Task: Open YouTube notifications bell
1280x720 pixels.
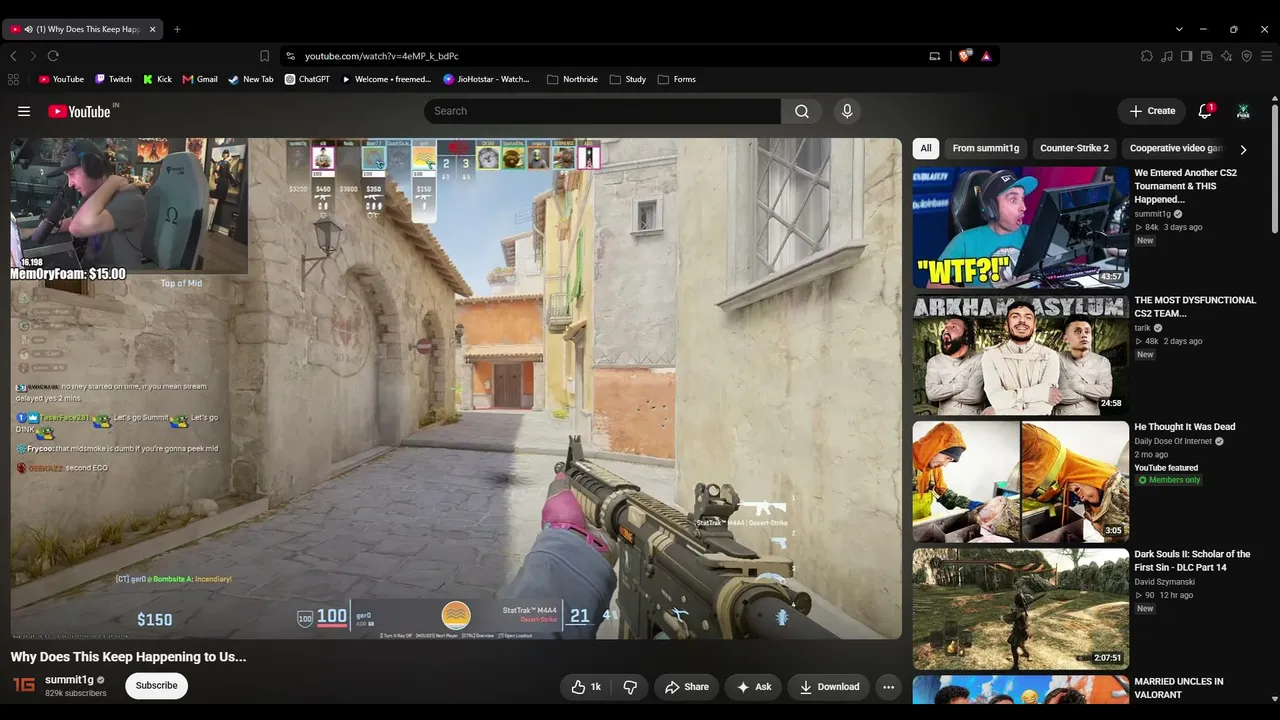Action: pos(1205,111)
